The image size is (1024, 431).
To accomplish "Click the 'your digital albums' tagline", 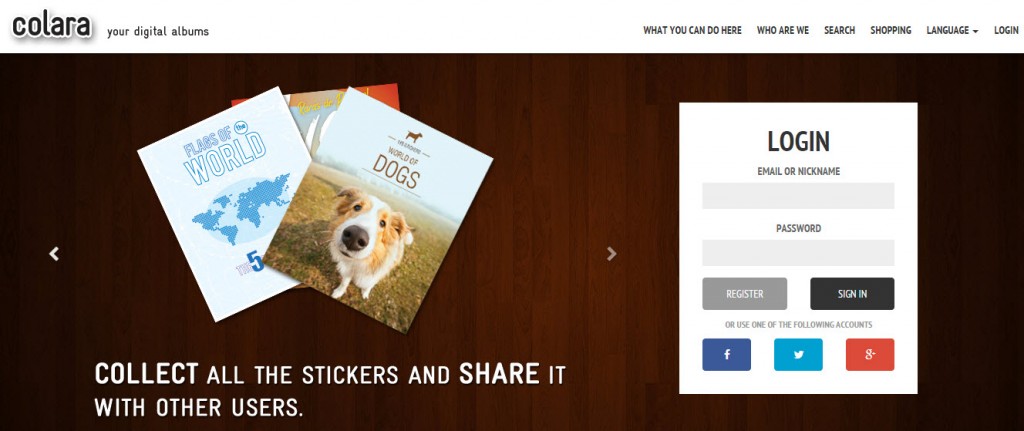I will (x=158, y=31).
